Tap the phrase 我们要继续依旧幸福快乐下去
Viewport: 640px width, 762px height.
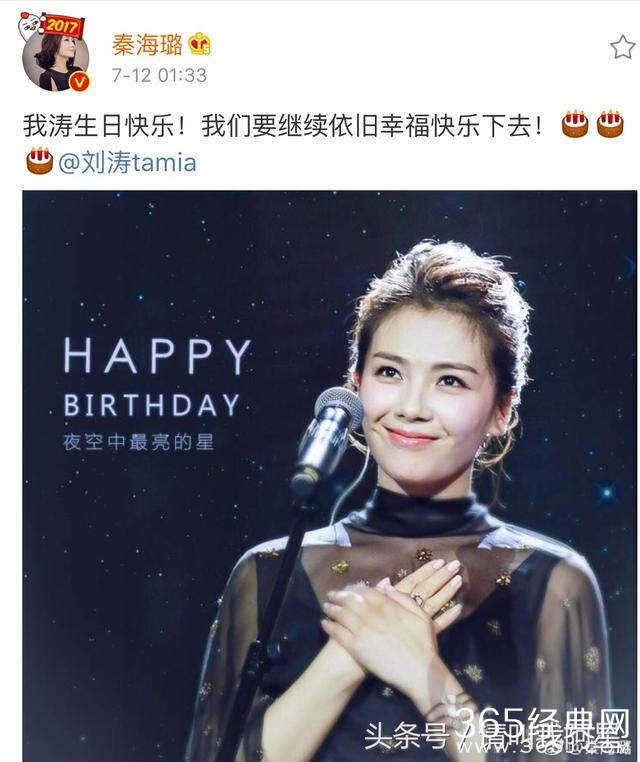[x=372, y=125]
